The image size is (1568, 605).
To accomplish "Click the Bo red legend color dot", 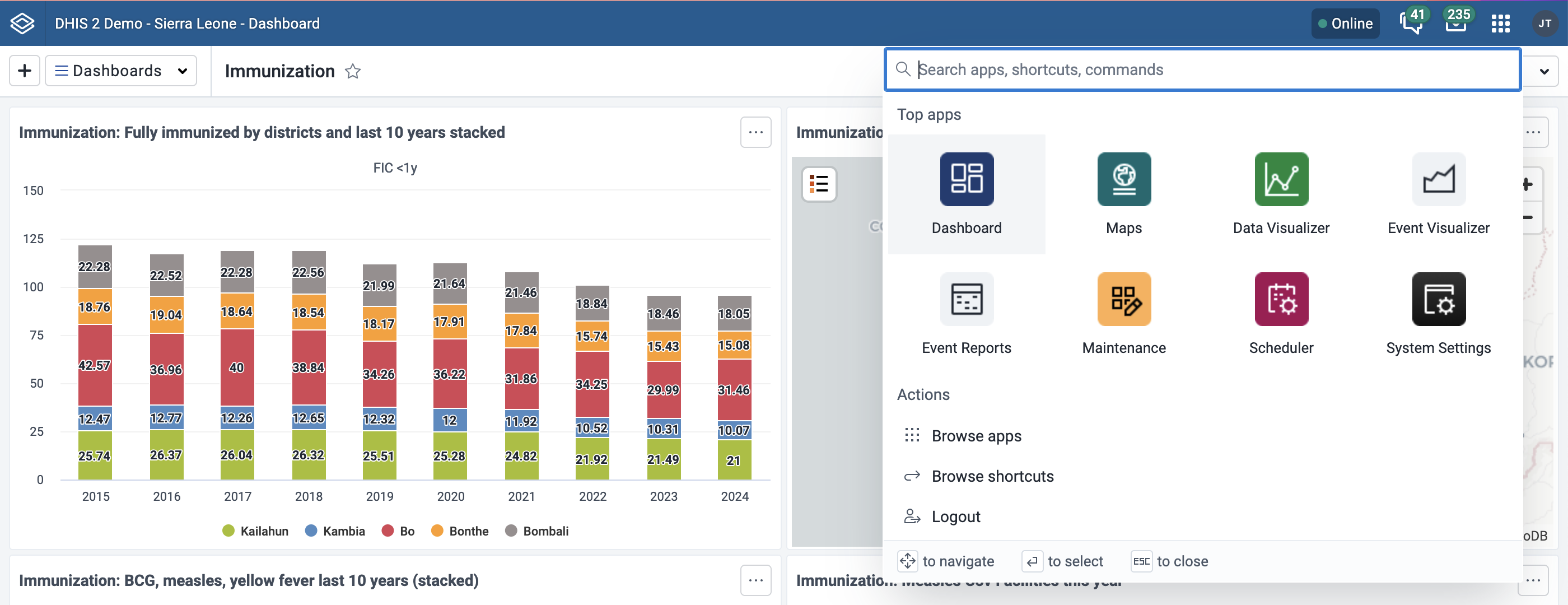I will (388, 530).
